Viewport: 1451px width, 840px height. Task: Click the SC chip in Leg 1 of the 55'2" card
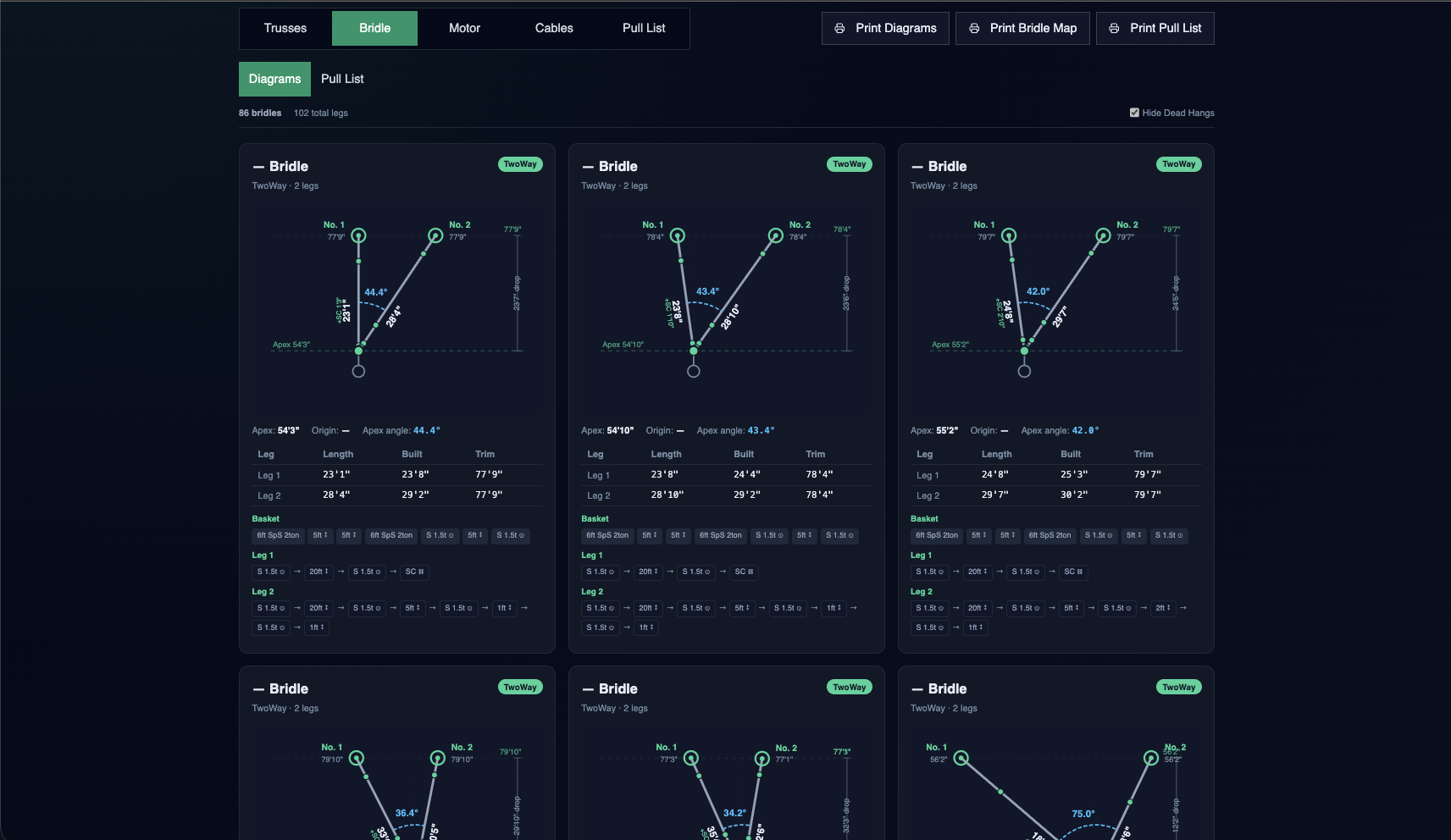click(1073, 572)
